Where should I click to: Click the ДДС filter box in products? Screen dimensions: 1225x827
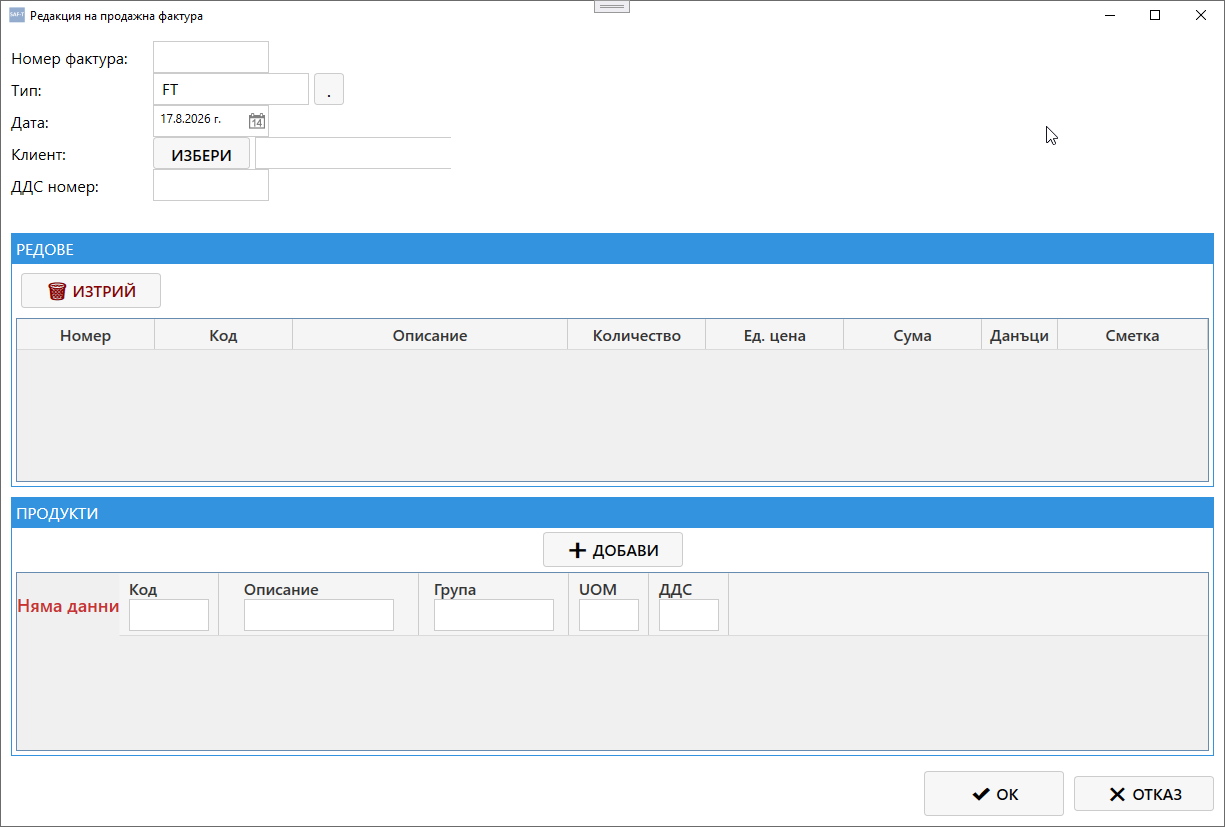(x=689, y=615)
